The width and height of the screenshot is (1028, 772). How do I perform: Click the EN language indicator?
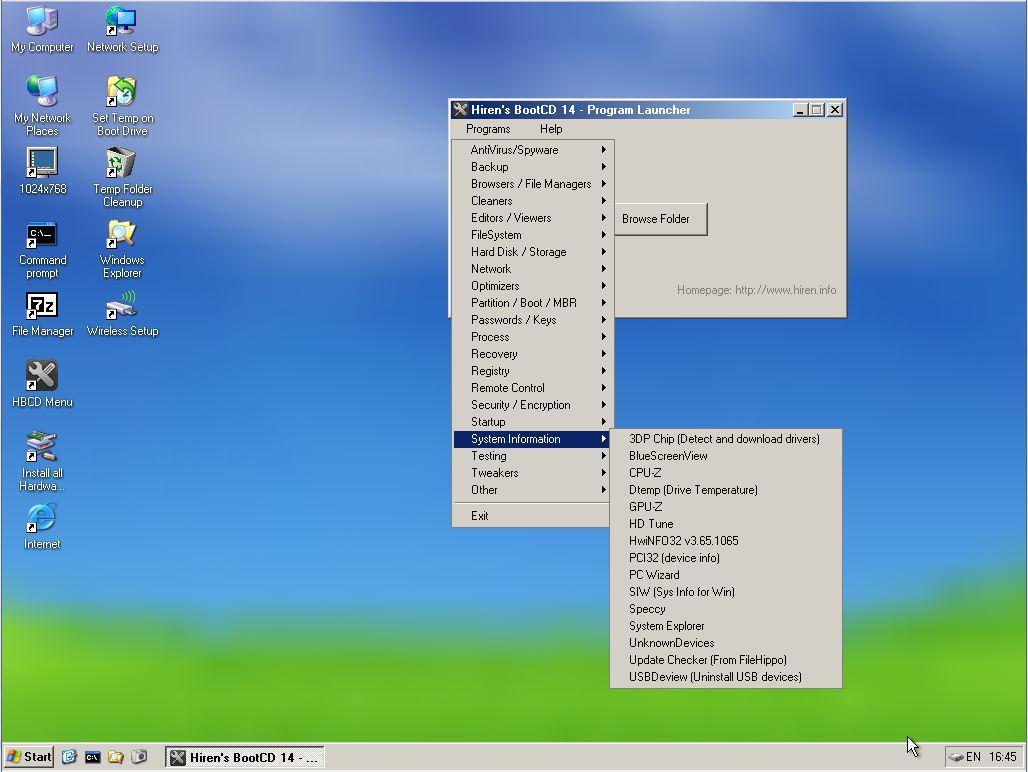[973, 757]
